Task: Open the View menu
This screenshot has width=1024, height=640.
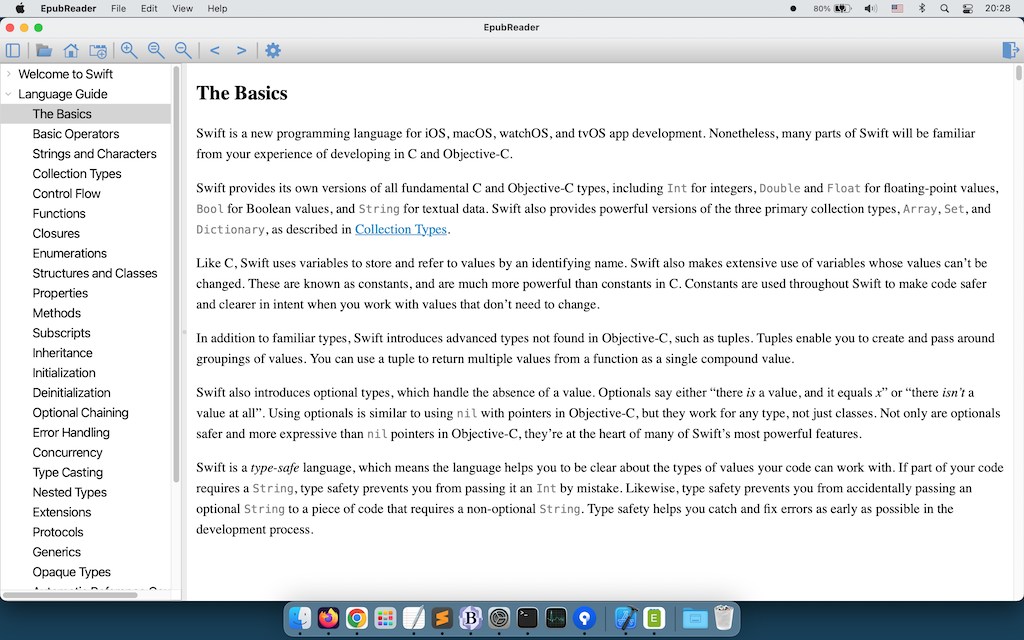Action: click(x=182, y=8)
